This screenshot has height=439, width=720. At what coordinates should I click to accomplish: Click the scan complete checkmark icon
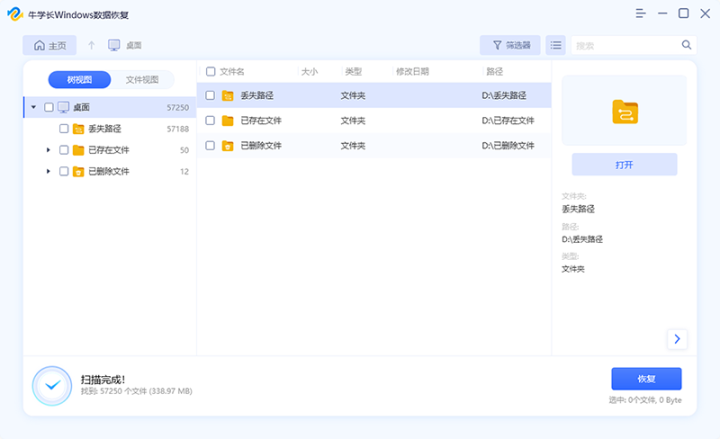[52, 386]
